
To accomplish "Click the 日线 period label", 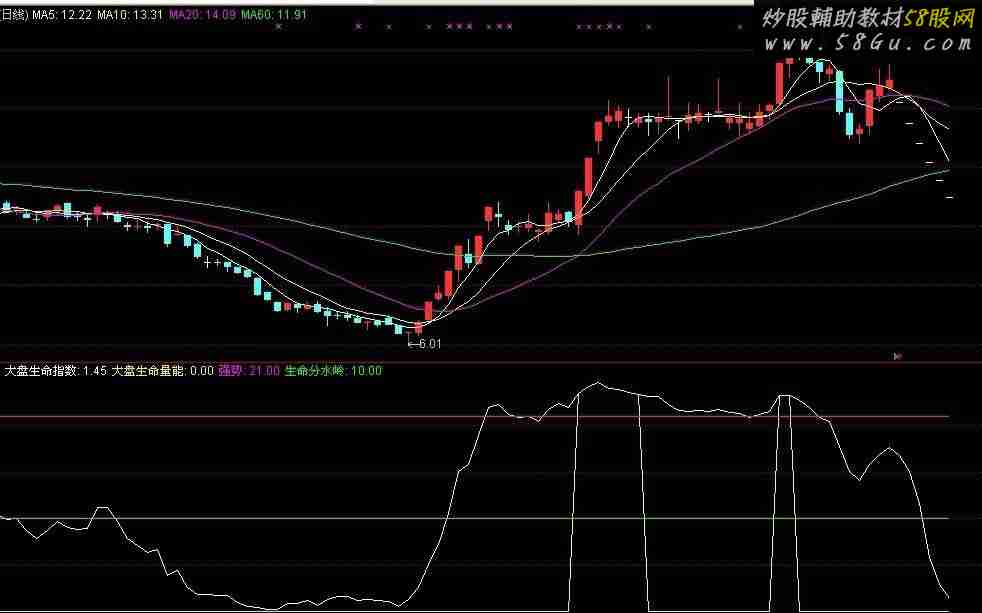I will click(14, 14).
